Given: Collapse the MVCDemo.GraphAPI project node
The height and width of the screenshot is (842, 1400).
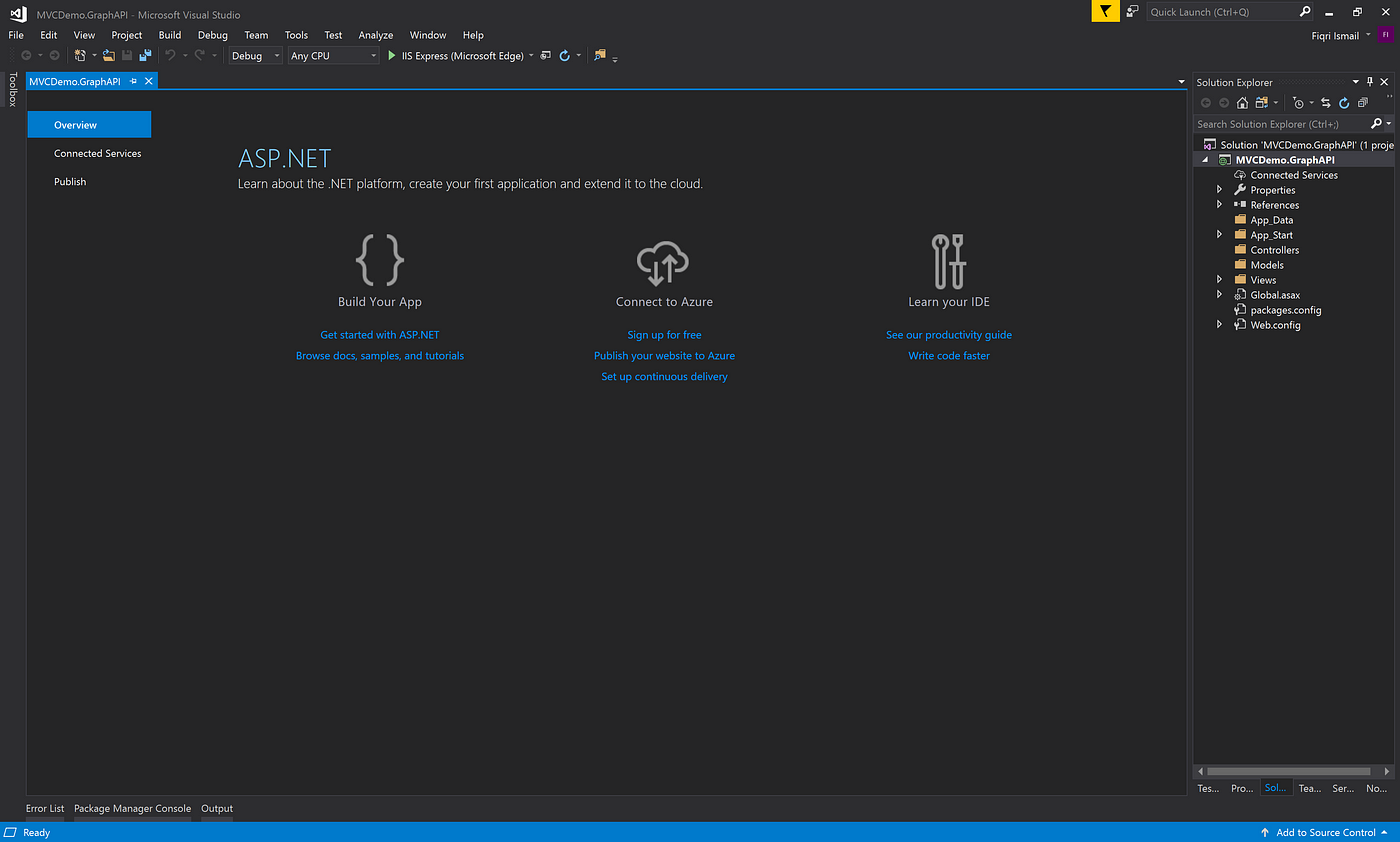Looking at the screenshot, I should [1205, 160].
